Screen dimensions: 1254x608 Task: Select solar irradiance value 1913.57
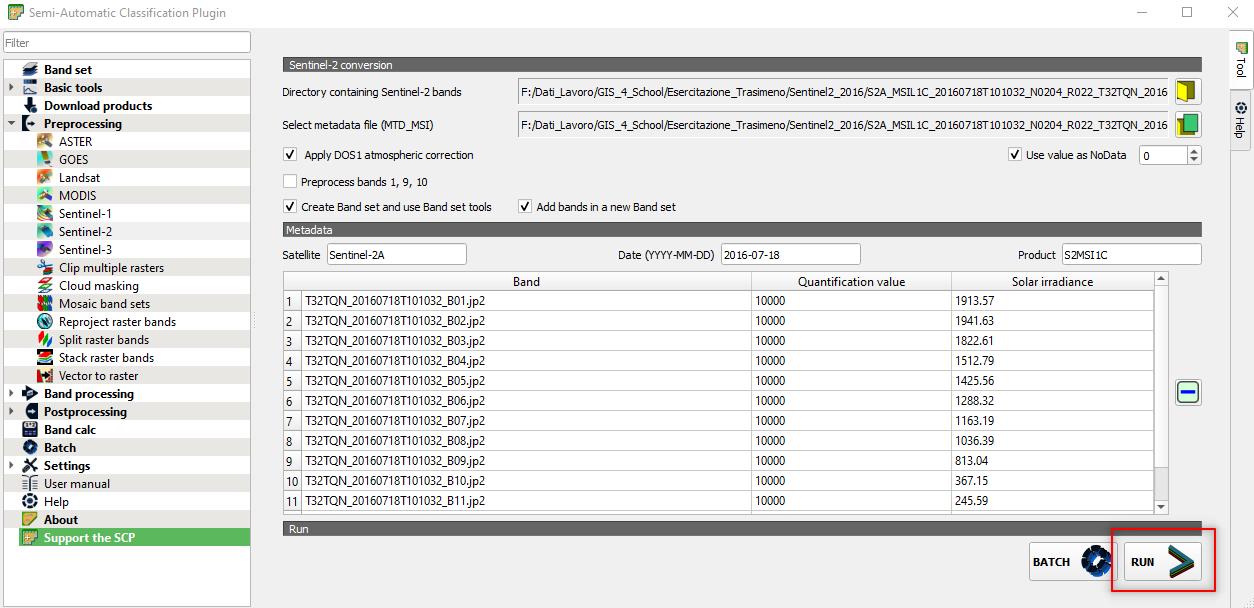point(1052,301)
